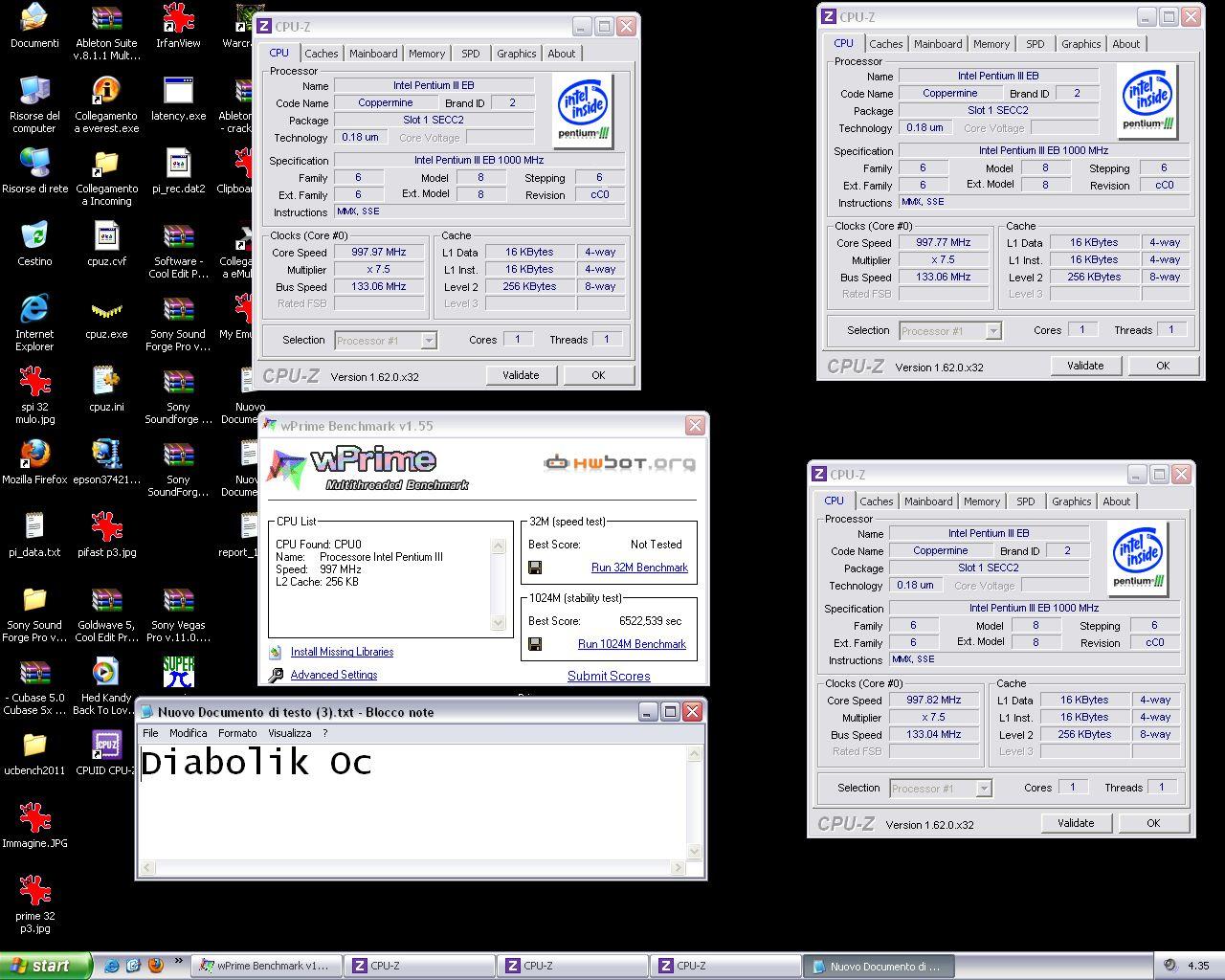The image size is (1225, 980).
Task: Select the cpuz.cvf file icon
Action: tap(106, 245)
